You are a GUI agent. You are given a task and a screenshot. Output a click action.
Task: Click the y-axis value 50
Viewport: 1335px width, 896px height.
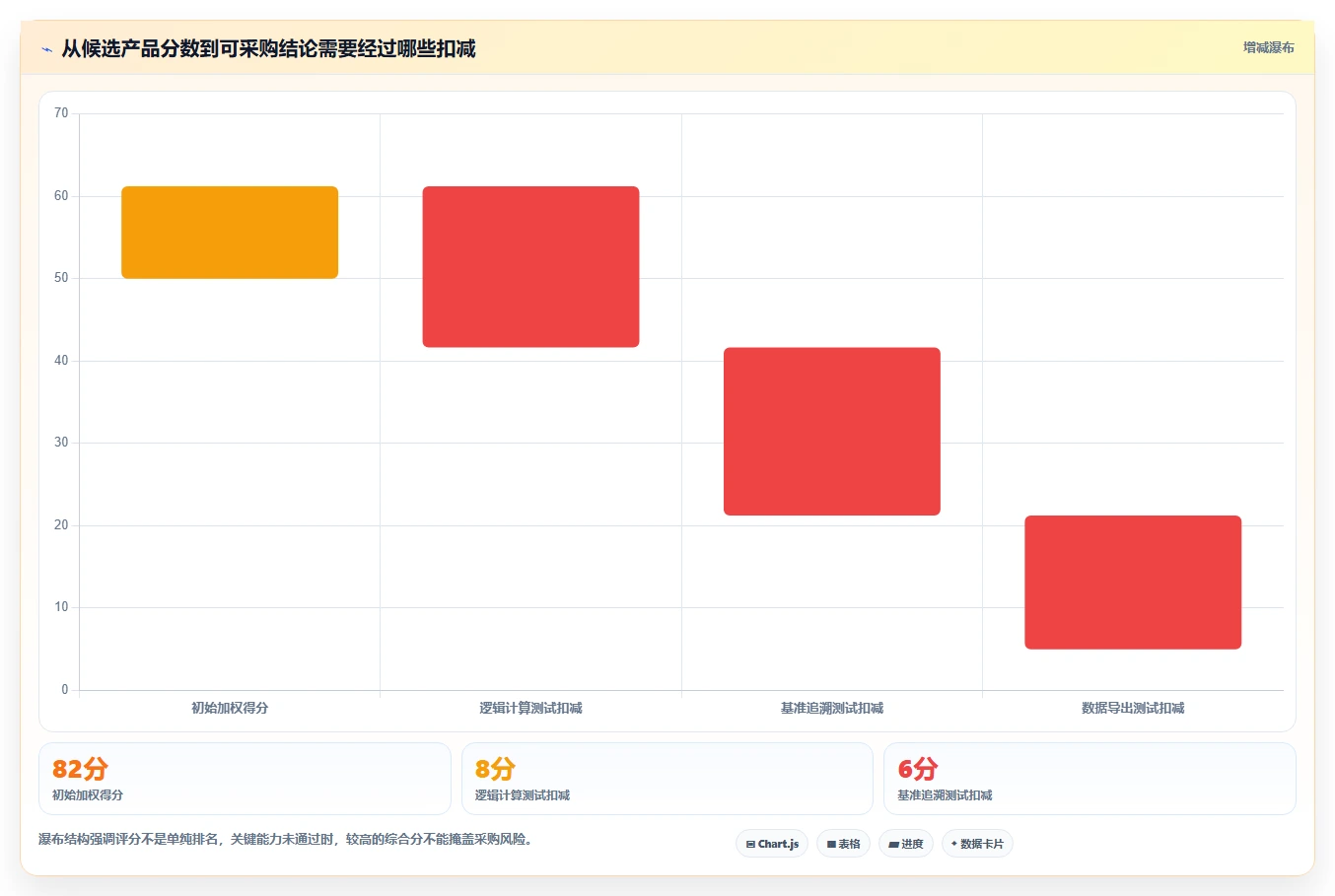pyautogui.click(x=61, y=278)
